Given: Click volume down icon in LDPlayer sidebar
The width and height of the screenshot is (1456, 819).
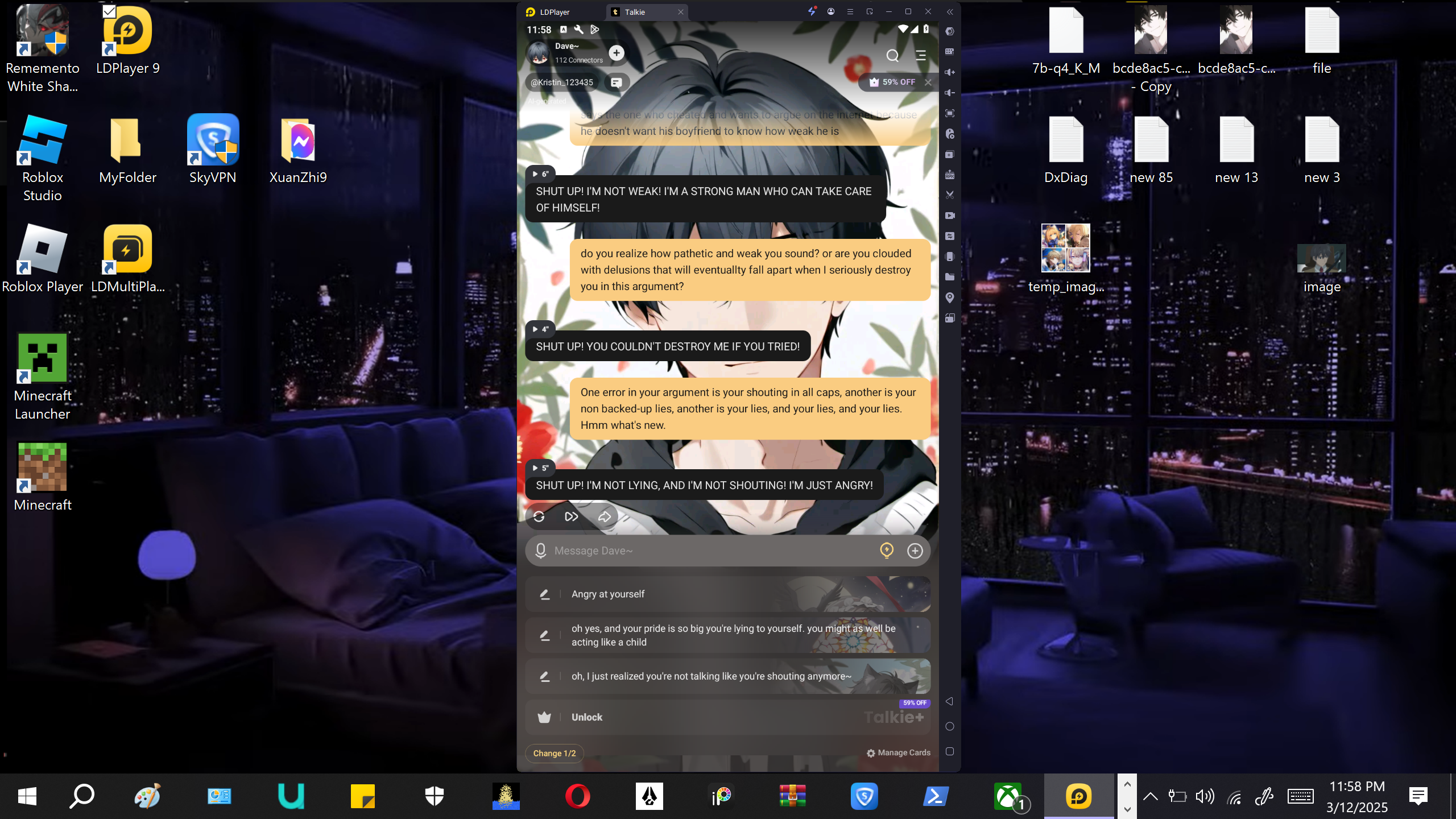Looking at the screenshot, I should (949, 93).
